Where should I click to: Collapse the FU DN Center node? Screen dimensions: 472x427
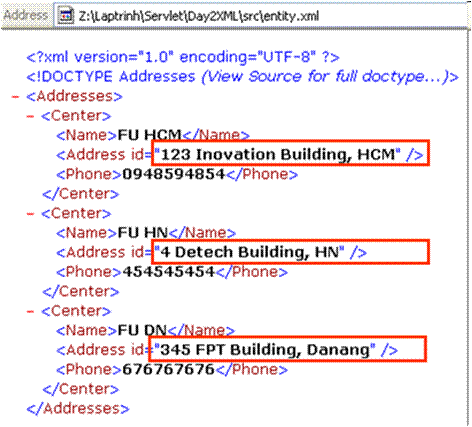pos(30,311)
